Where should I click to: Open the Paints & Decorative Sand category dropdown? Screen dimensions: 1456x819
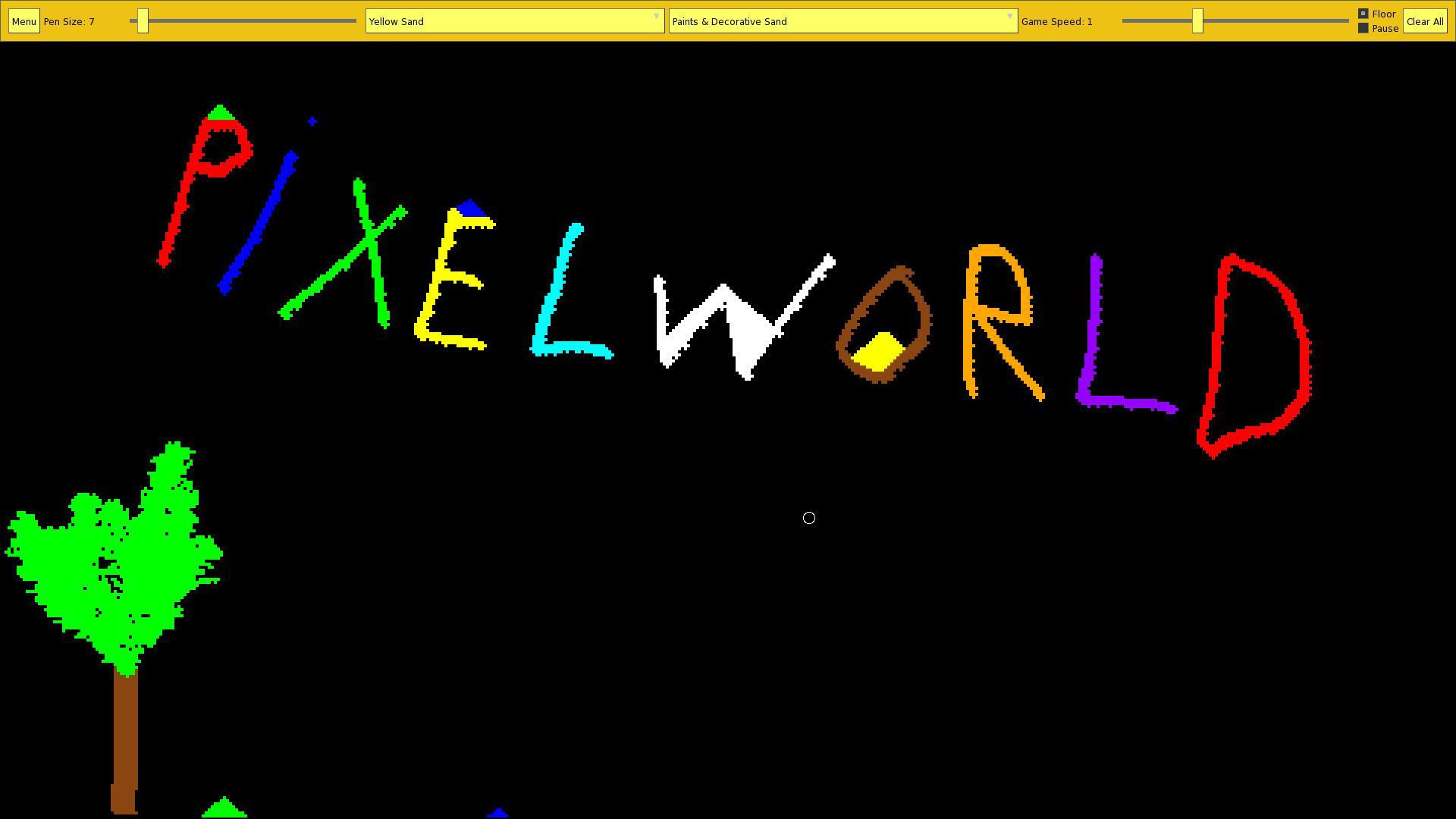coord(843,21)
